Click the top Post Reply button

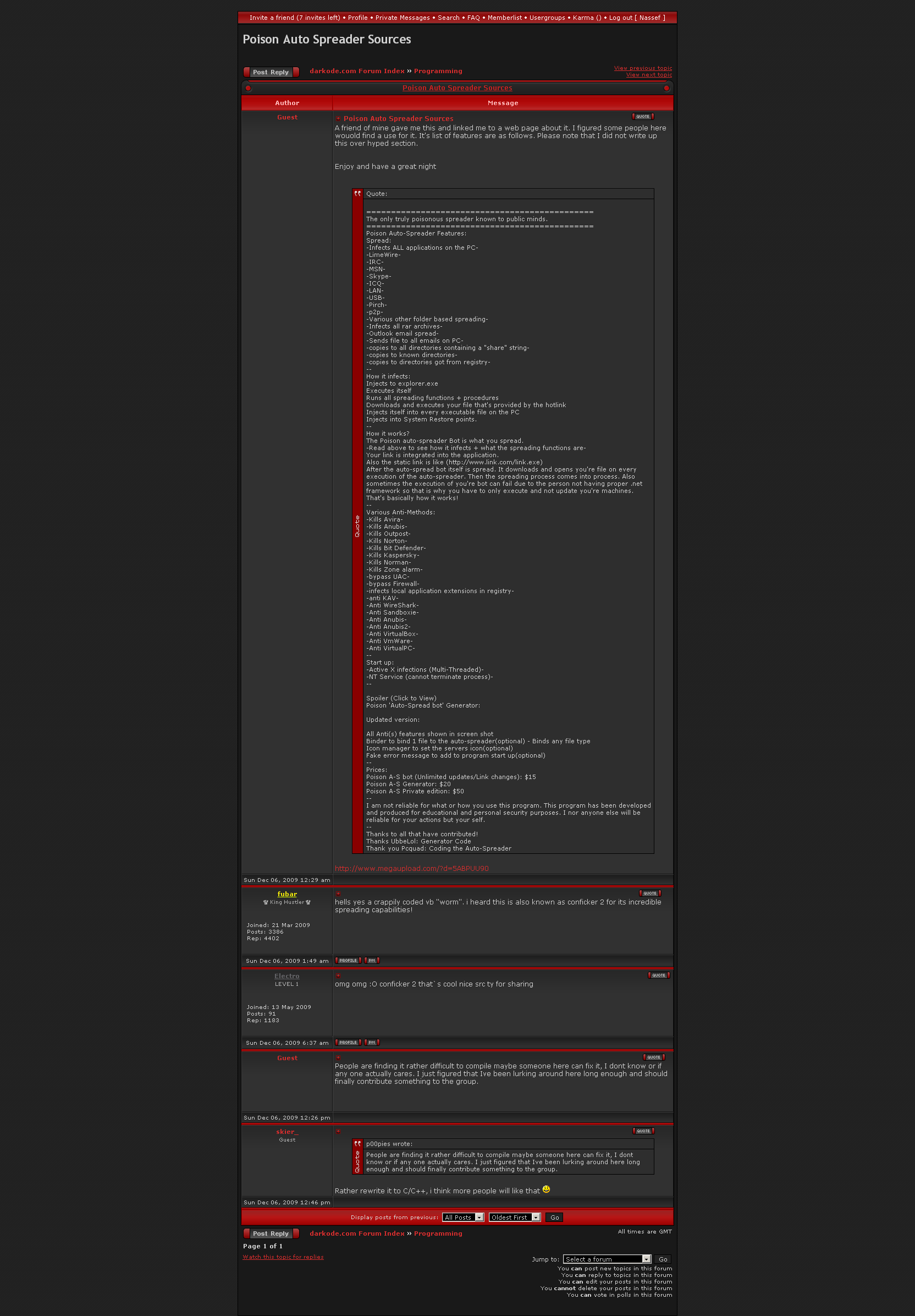coord(271,72)
